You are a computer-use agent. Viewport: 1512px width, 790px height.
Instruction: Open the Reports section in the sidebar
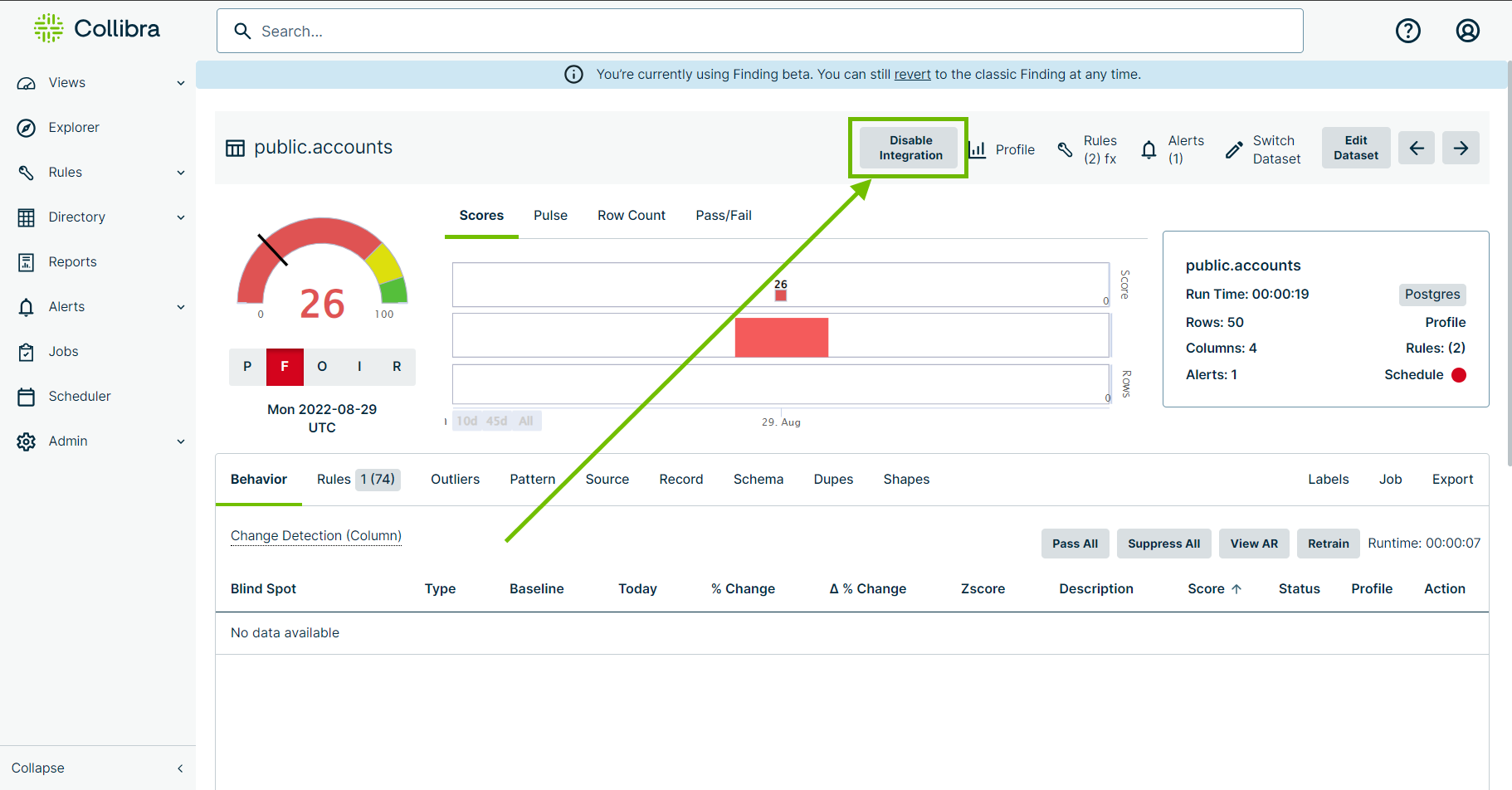pyautogui.click(x=73, y=261)
